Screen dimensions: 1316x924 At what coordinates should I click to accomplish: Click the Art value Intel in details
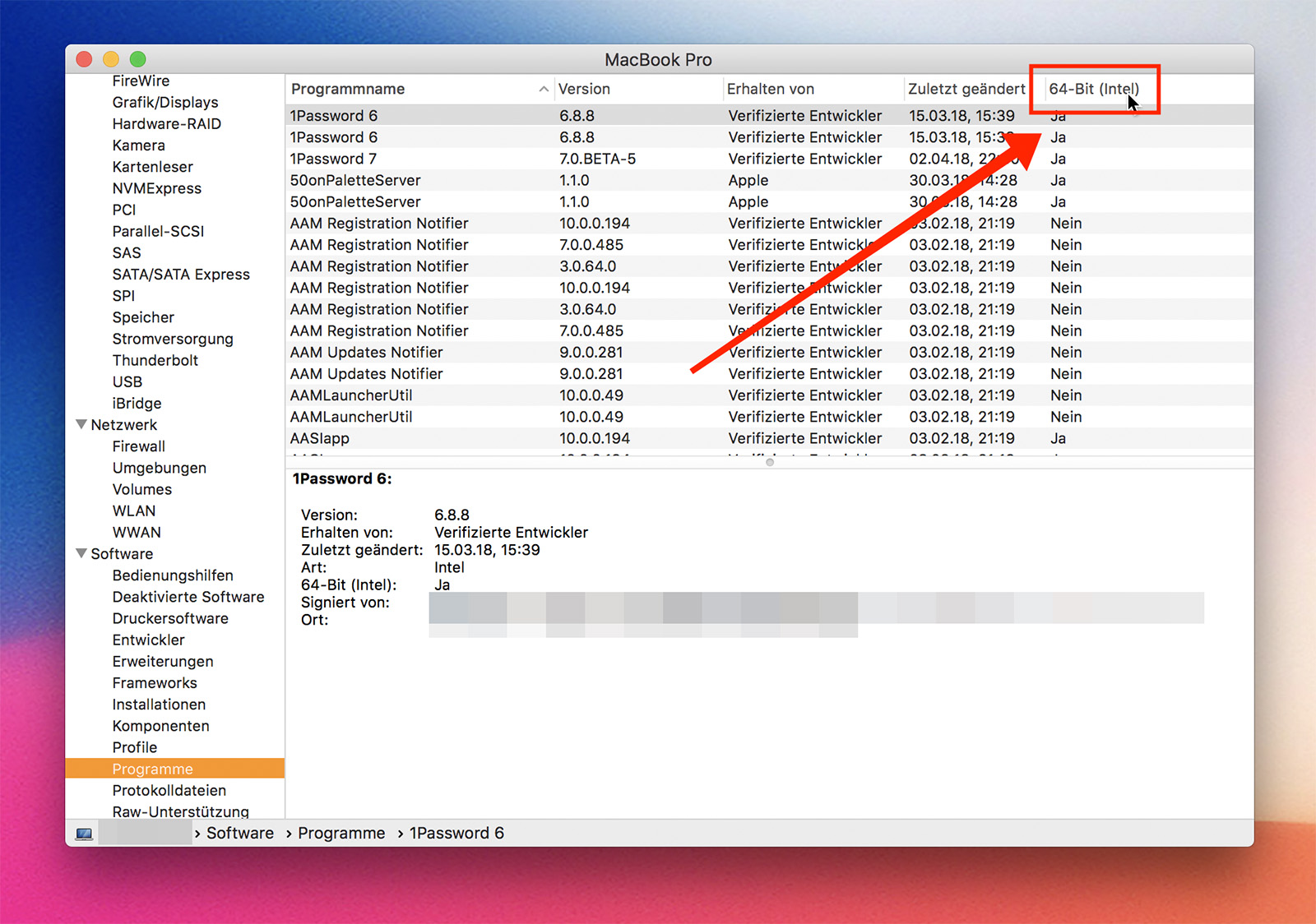(x=449, y=567)
